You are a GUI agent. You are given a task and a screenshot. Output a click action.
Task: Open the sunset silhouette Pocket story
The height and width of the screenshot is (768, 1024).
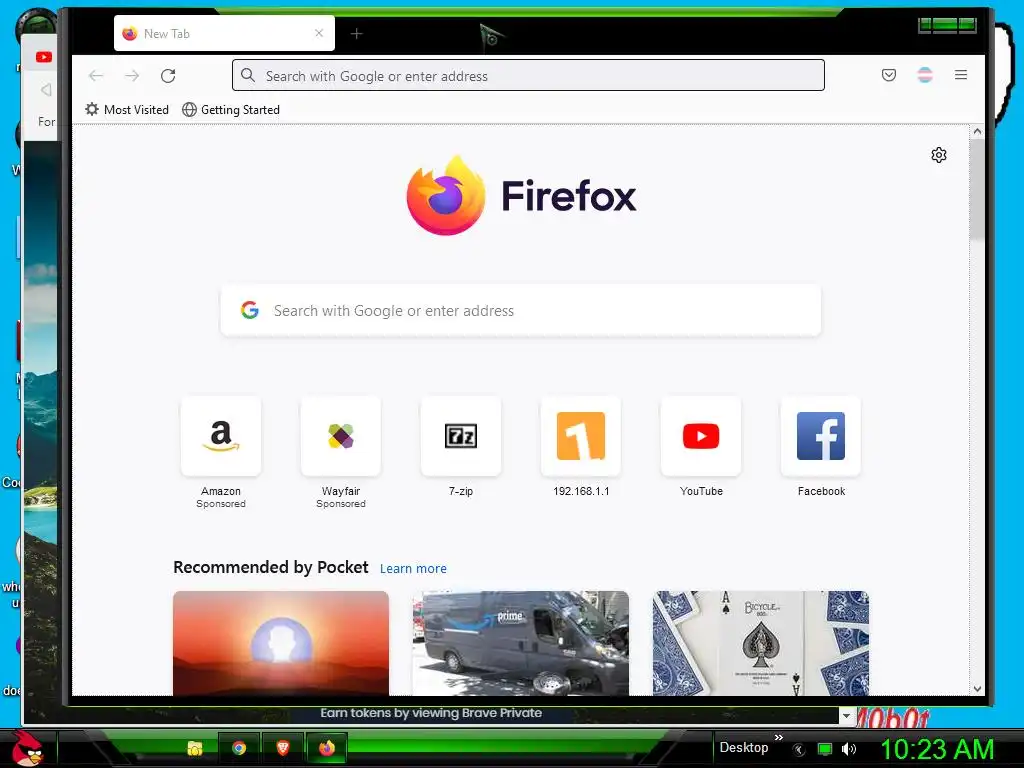tap(281, 643)
